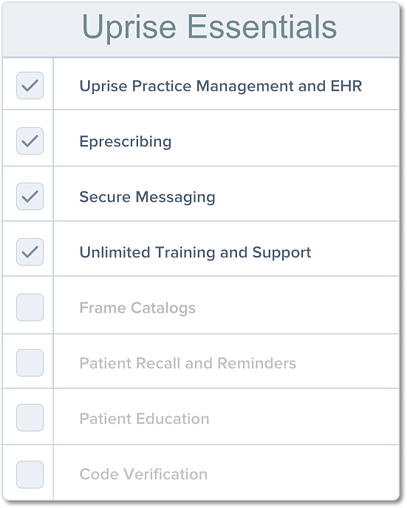Uncheck the Eprescribing checkbox
Image resolution: width=407 pixels, height=508 pixels.
[x=30, y=141]
